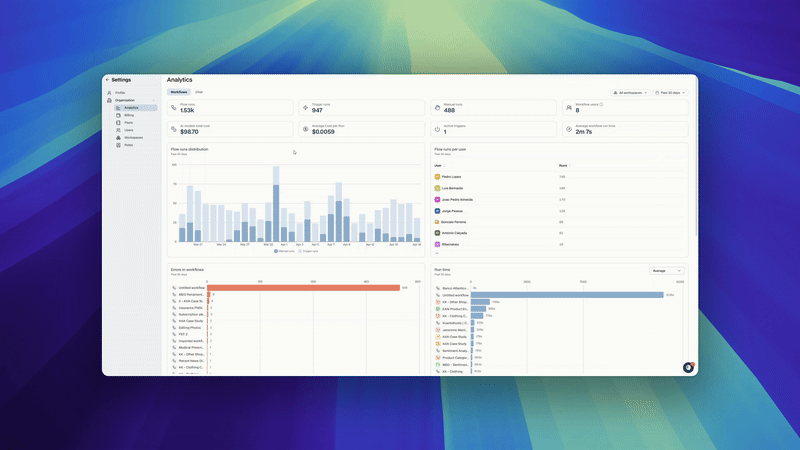Screen dimensions: 800x450
Task: Click Editing Photos in Errors chart
Action: tap(190, 328)
